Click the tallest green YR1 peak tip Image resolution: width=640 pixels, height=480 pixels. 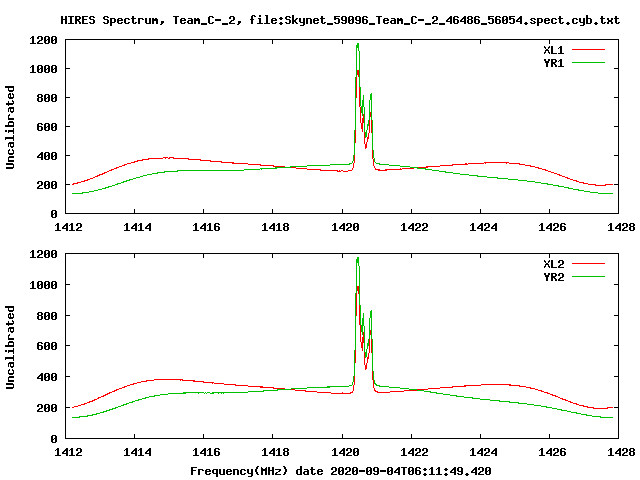(358, 44)
